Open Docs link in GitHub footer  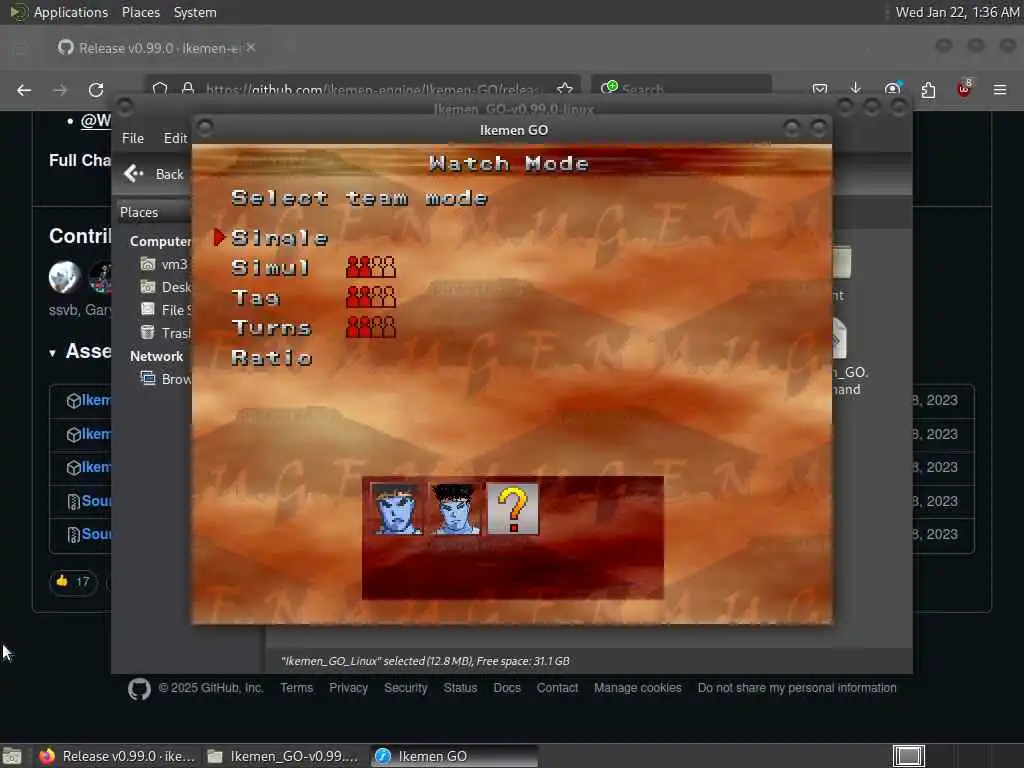tap(507, 688)
